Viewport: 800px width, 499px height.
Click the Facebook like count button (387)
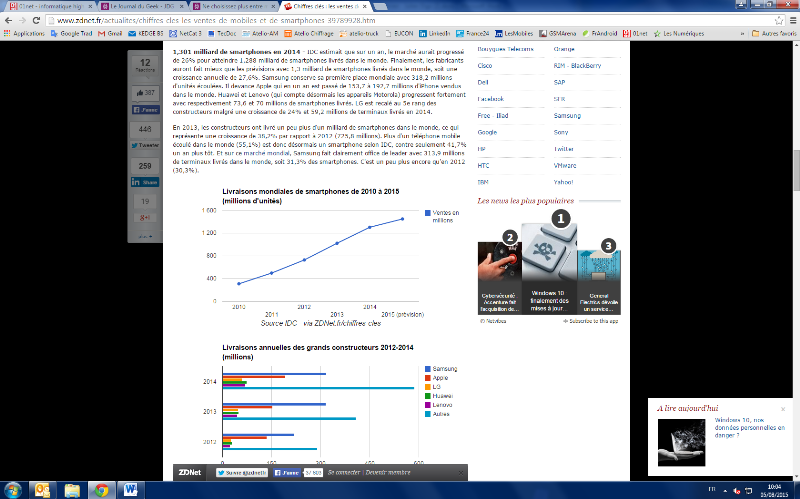point(145,93)
